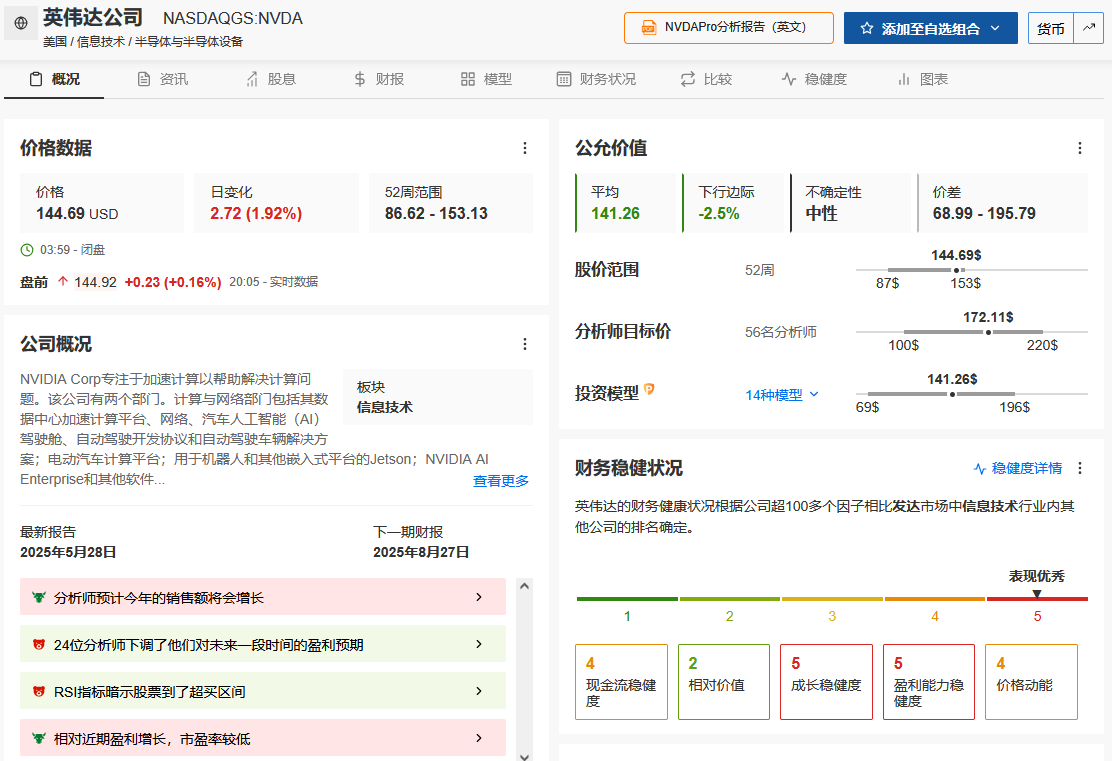
Task: Click the 分析师目标价 range slider marker
Action: coord(988,332)
